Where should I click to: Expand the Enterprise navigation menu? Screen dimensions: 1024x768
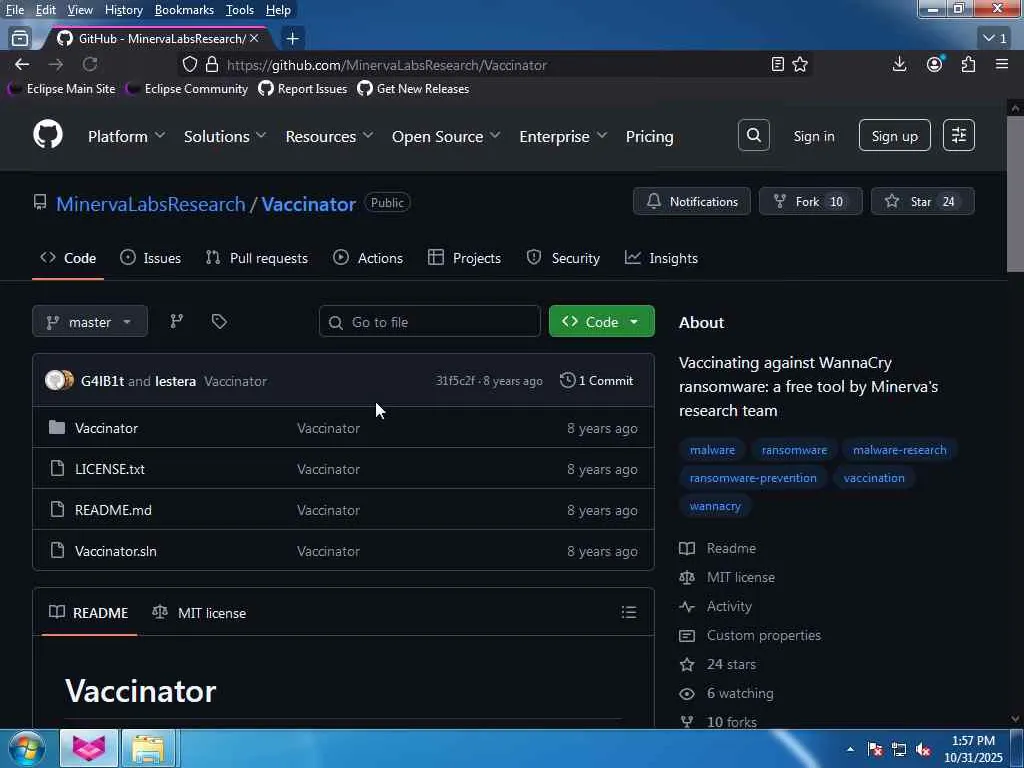[x=563, y=136]
